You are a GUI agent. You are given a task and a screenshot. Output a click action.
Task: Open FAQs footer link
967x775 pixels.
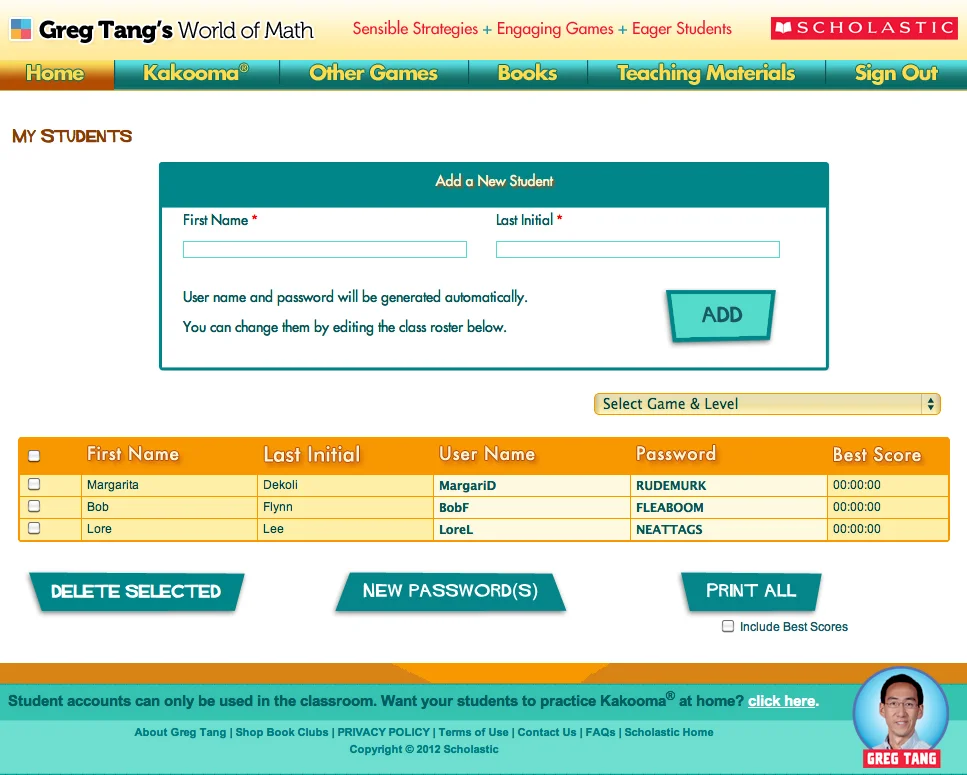click(x=600, y=732)
